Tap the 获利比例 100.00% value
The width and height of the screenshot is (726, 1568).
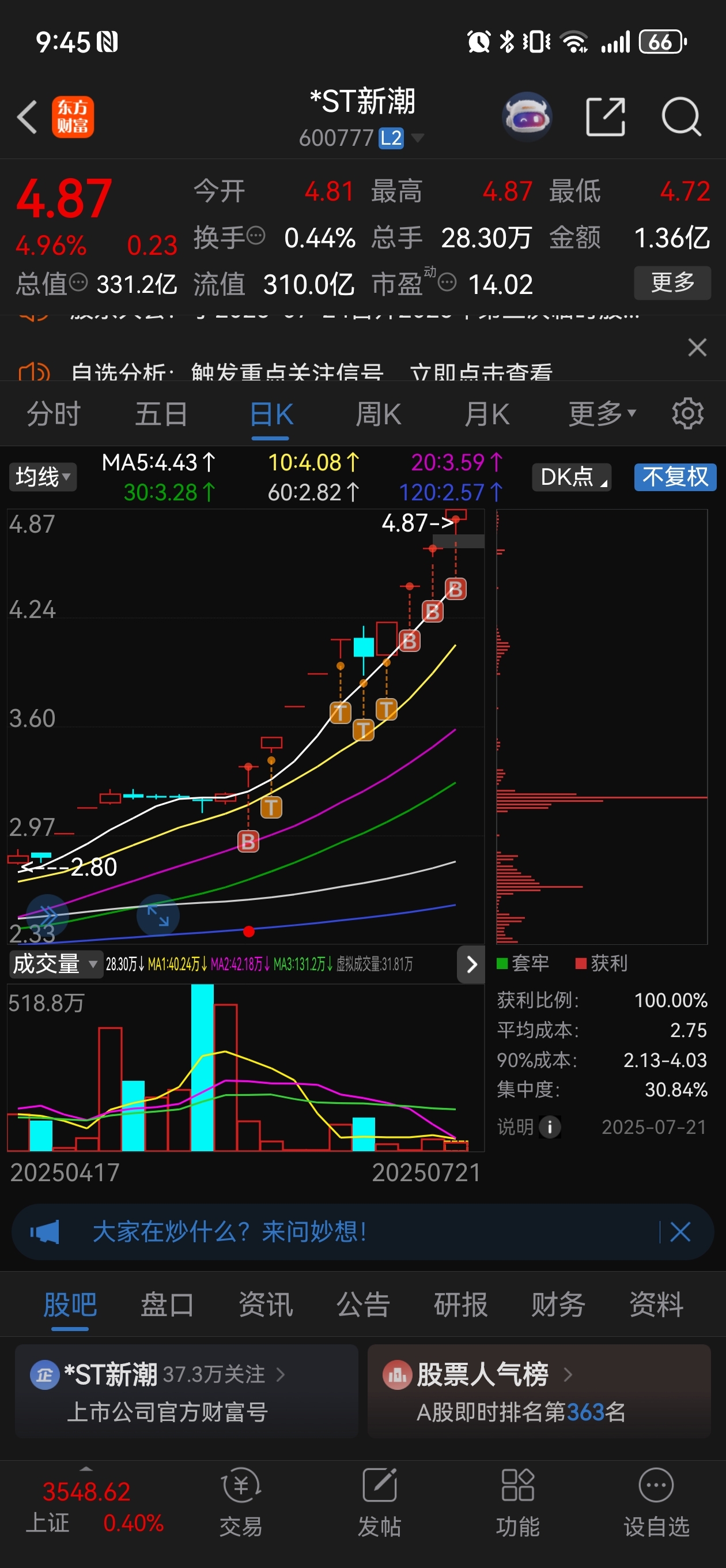[671, 1000]
